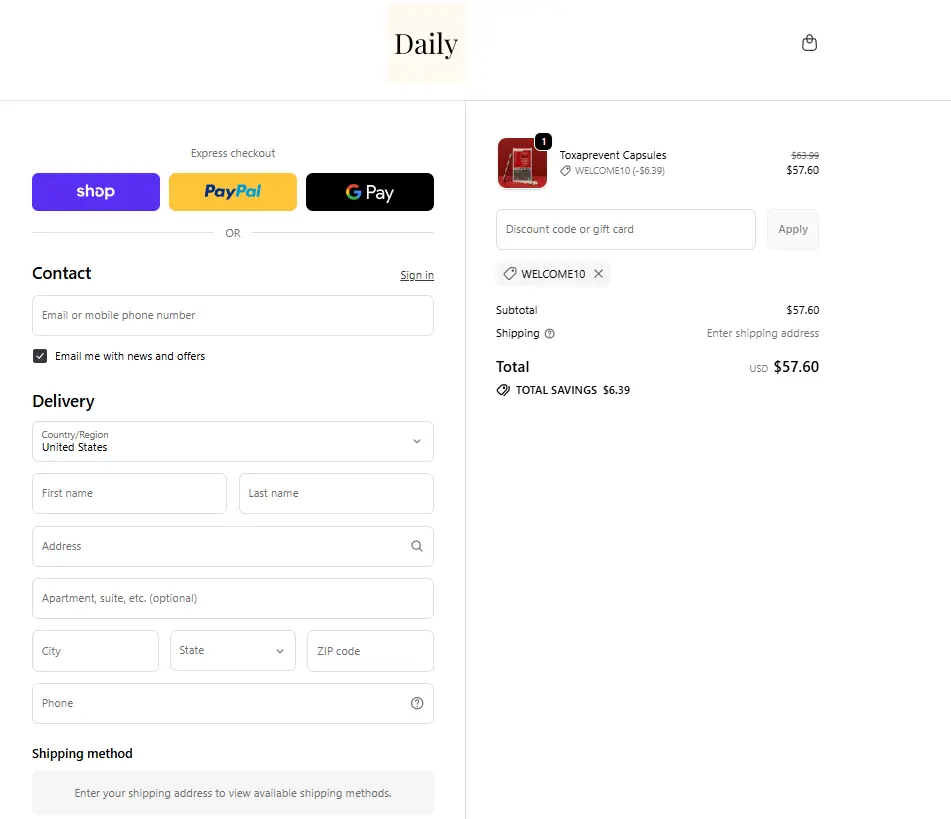Image resolution: width=951 pixels, height=819 pixels.
Task: Pay with Shop Pay express checkout
Action: [96, 192]
